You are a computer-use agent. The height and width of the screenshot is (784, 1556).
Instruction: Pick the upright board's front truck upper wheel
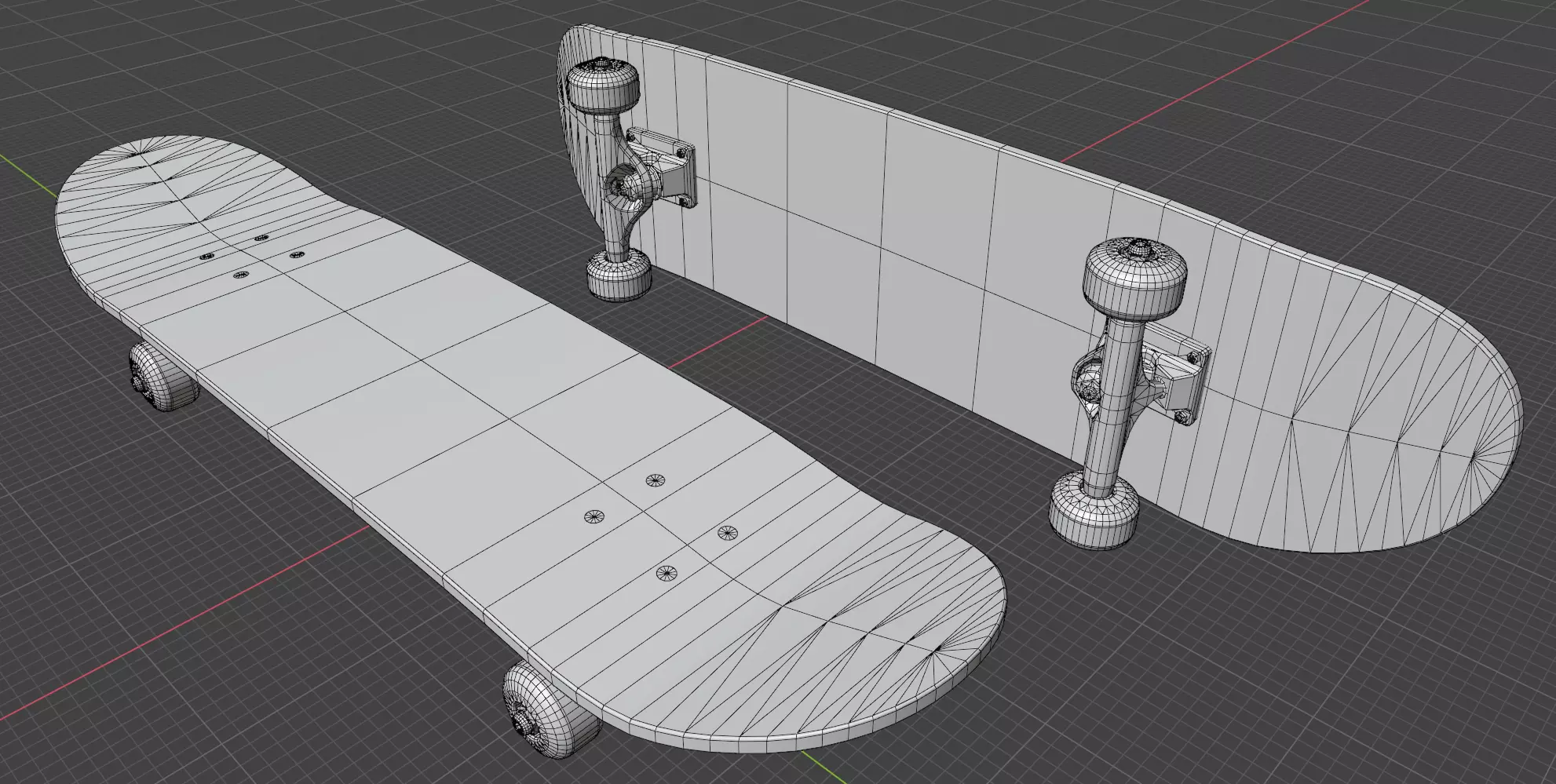point(1134,279)
